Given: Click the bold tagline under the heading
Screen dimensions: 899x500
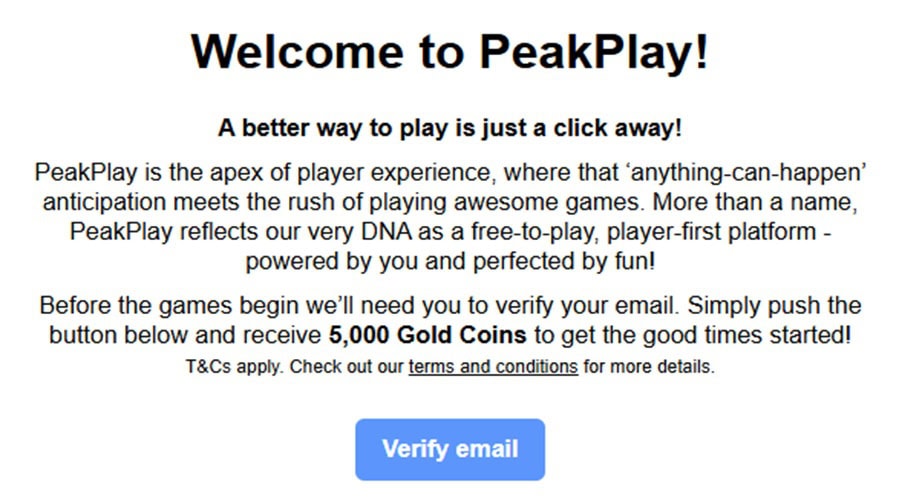Looking at the screenshot, I should pyautogui.click(x=449, y=128).
